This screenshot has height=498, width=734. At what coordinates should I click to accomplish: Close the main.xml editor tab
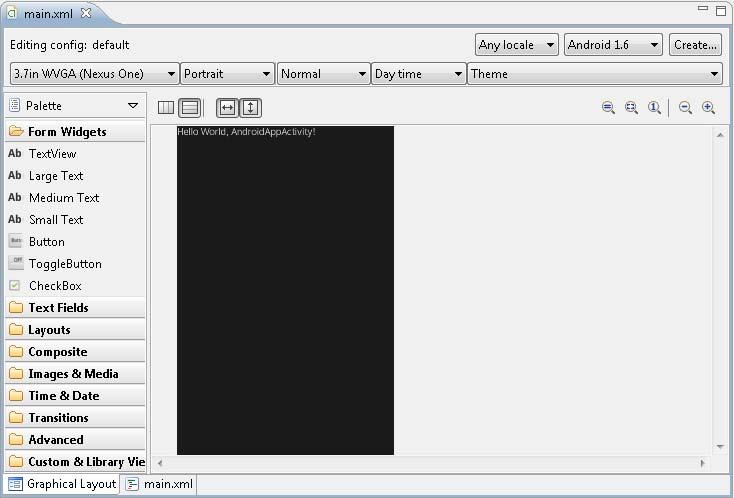coord(86,13)
